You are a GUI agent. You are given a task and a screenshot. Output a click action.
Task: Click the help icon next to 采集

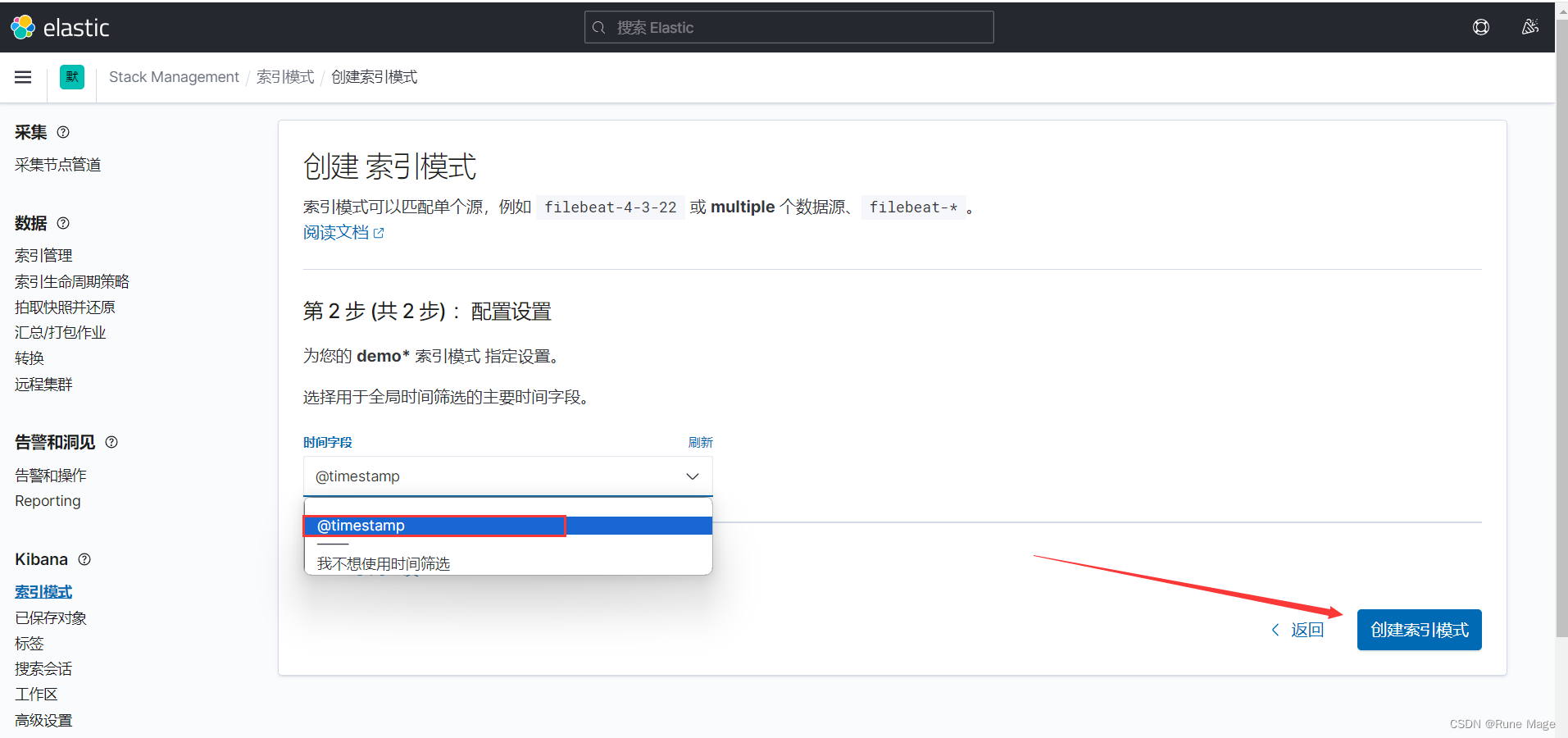(63, 132)
